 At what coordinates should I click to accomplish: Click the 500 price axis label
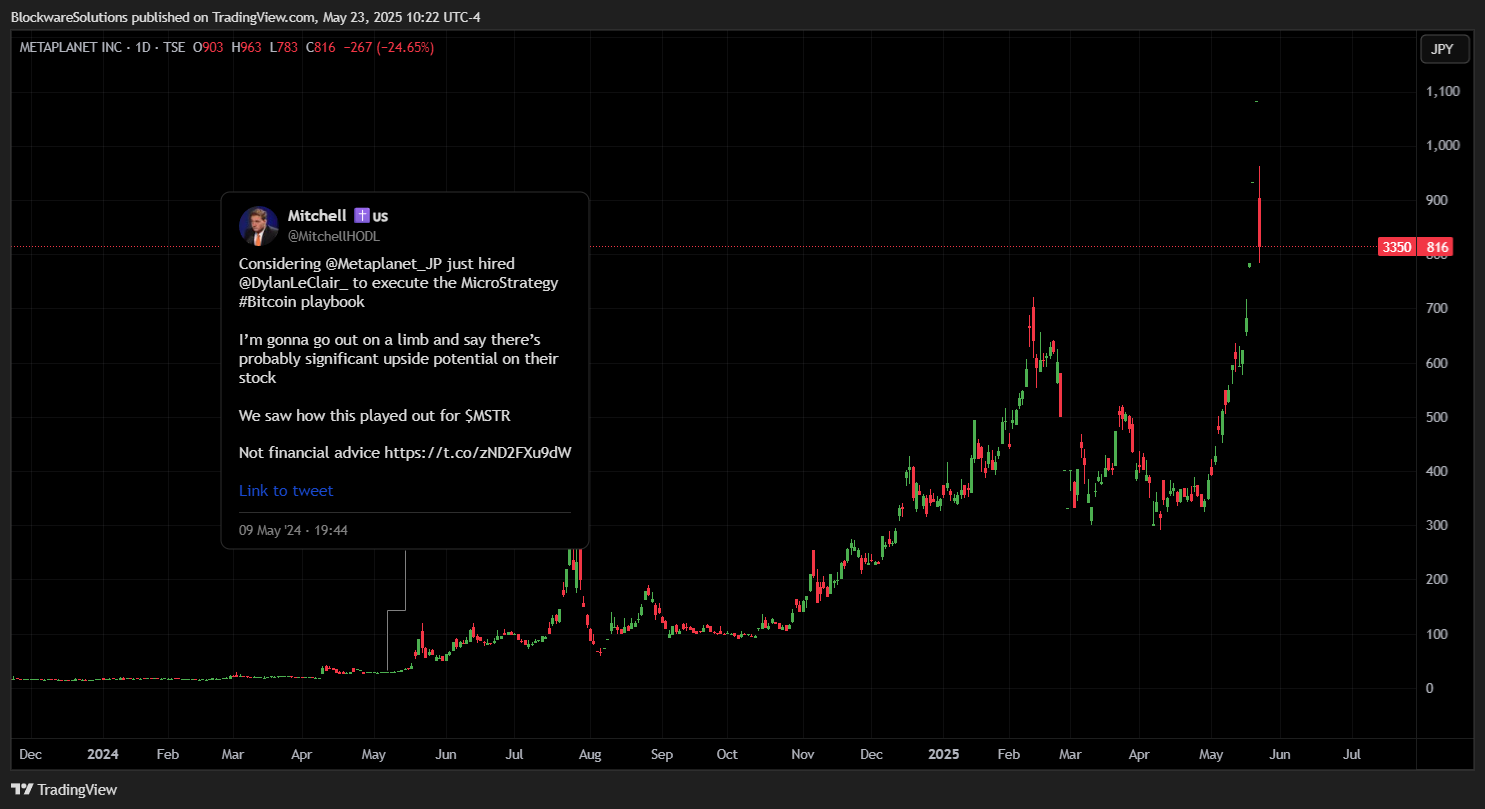click(x=1438, y=417)
